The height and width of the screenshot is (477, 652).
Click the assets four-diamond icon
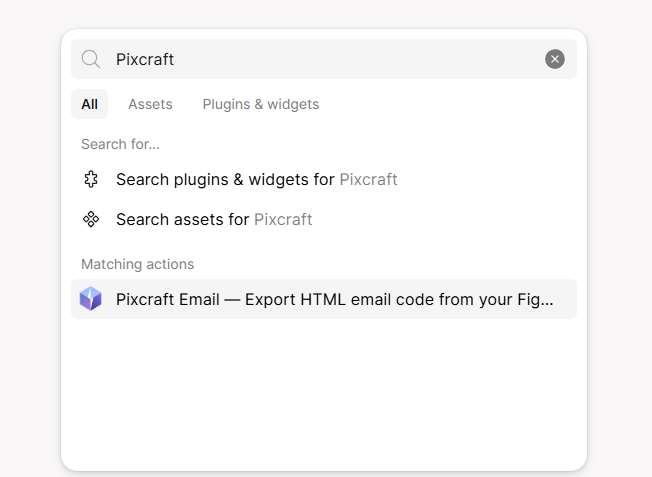[91, 219]
